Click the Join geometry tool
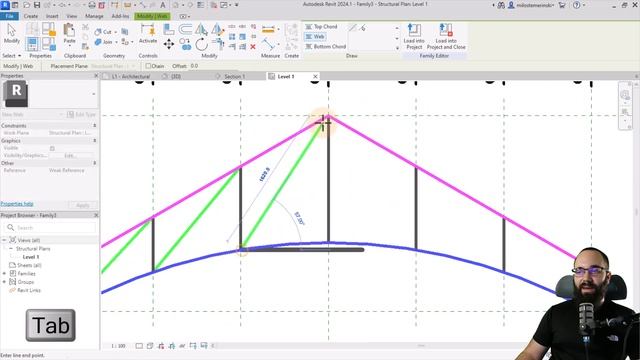Screen dimensions: 640x360 coord(103,42)
